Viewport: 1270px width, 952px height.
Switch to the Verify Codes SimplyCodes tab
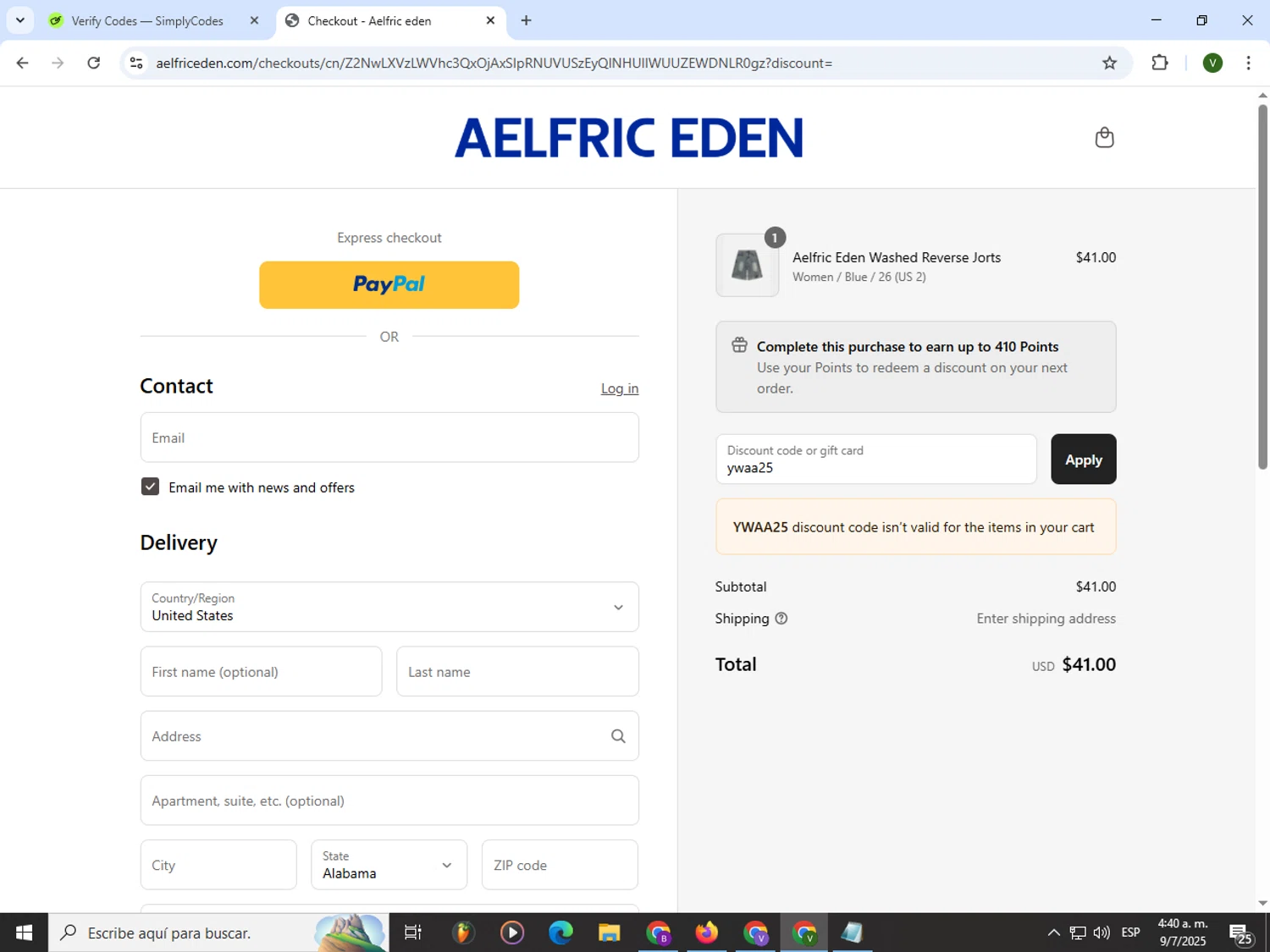point(146,20)
